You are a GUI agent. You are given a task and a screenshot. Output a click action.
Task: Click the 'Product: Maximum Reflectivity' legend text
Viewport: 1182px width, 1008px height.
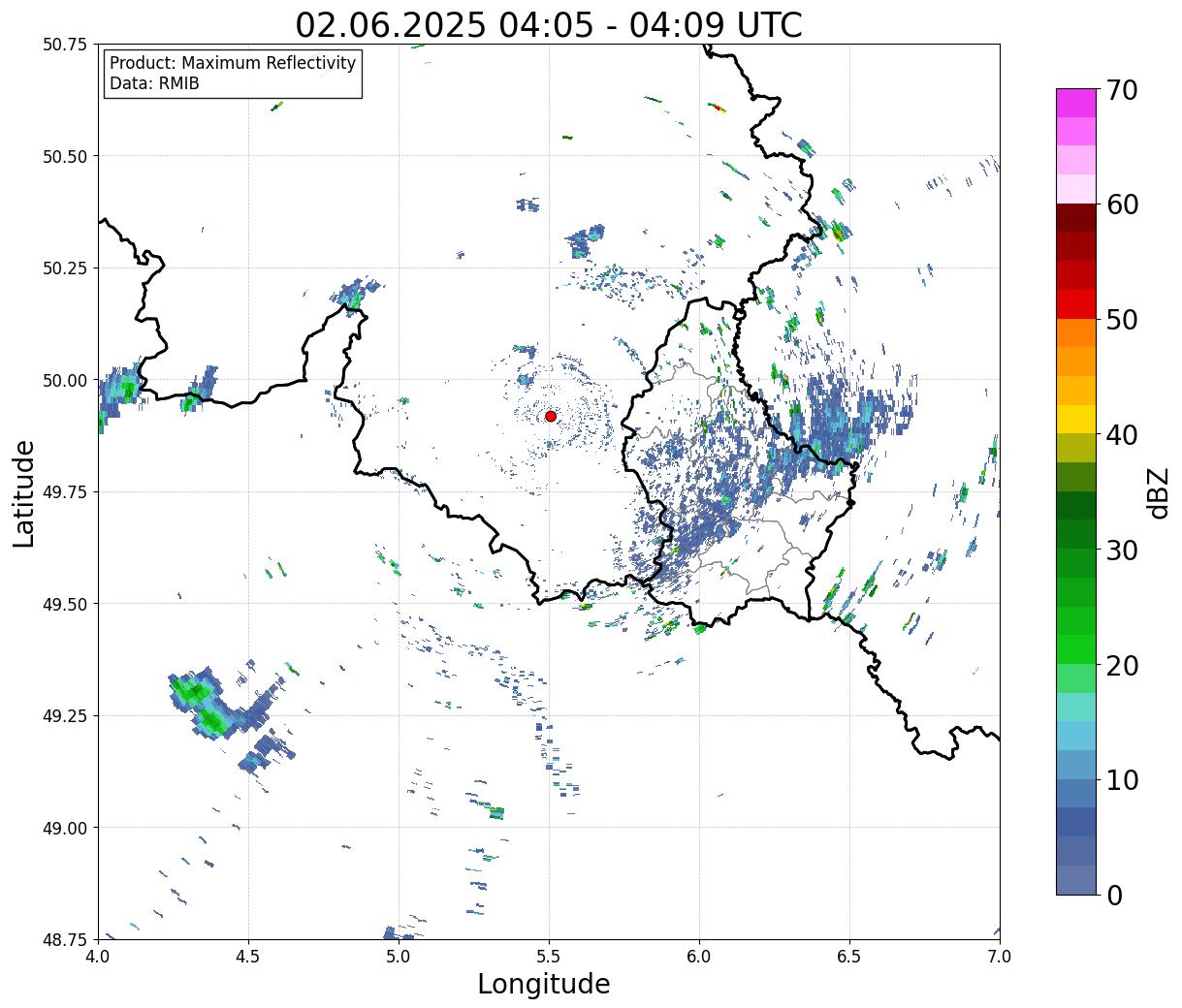click(x=233, y=63)
